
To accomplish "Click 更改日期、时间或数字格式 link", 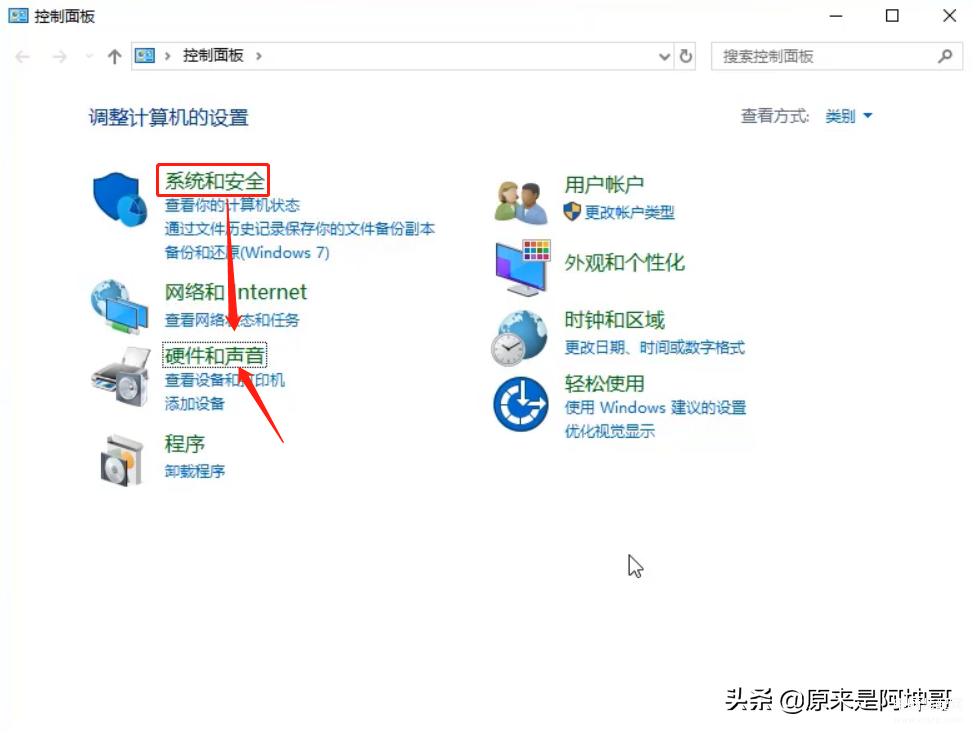I will 654,347.
